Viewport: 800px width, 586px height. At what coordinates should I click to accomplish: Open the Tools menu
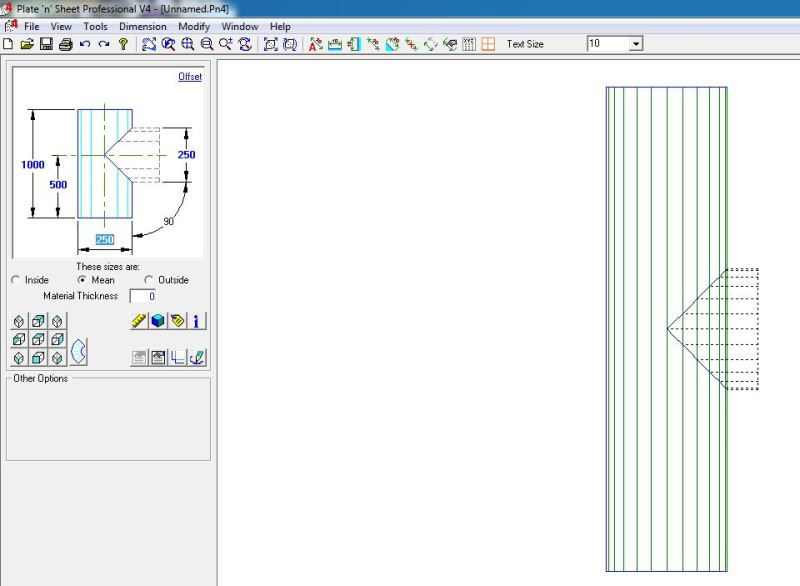click(x=95, y=27)
